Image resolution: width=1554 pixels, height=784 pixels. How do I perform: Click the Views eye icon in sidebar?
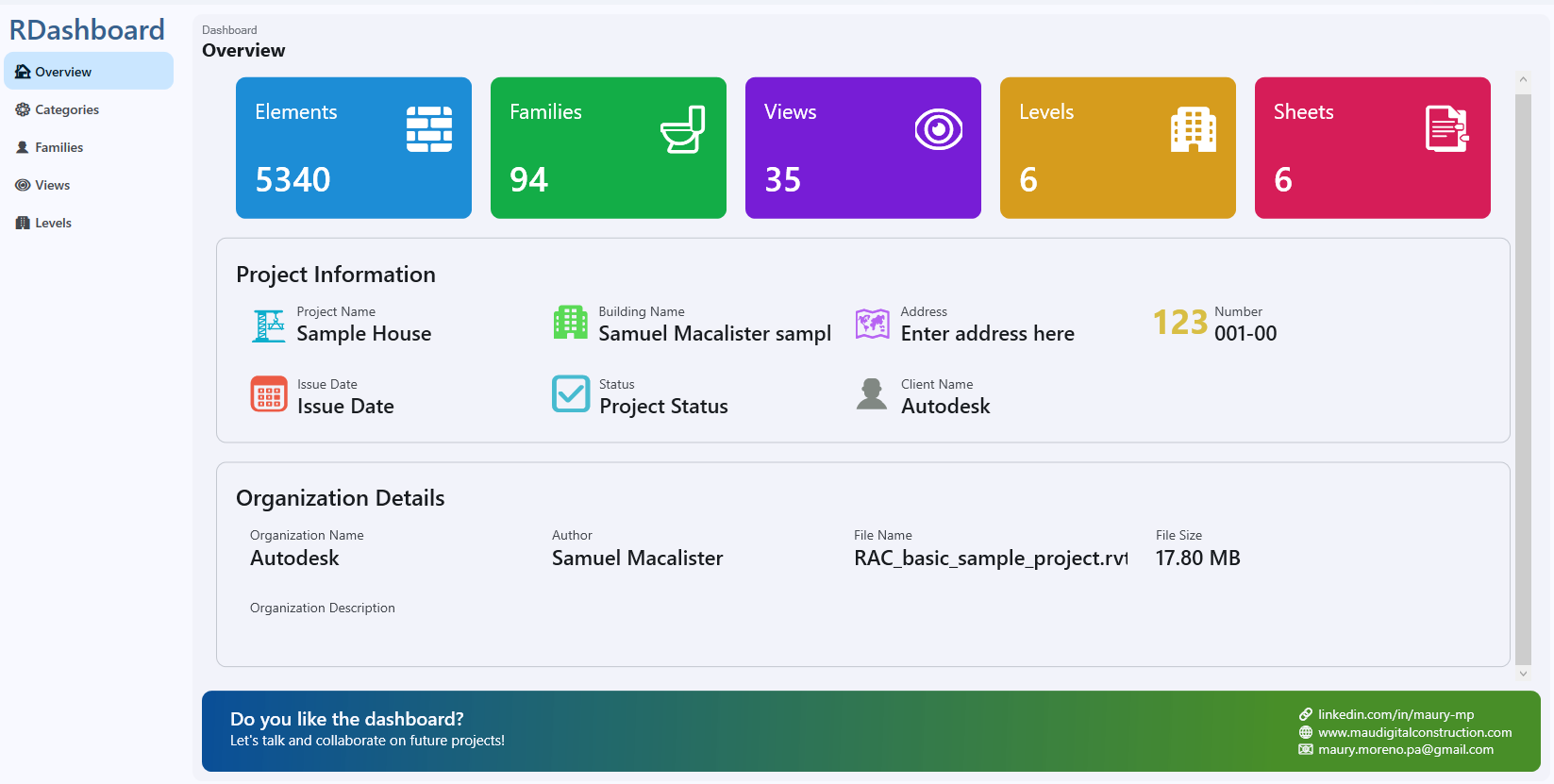point(23,185)
